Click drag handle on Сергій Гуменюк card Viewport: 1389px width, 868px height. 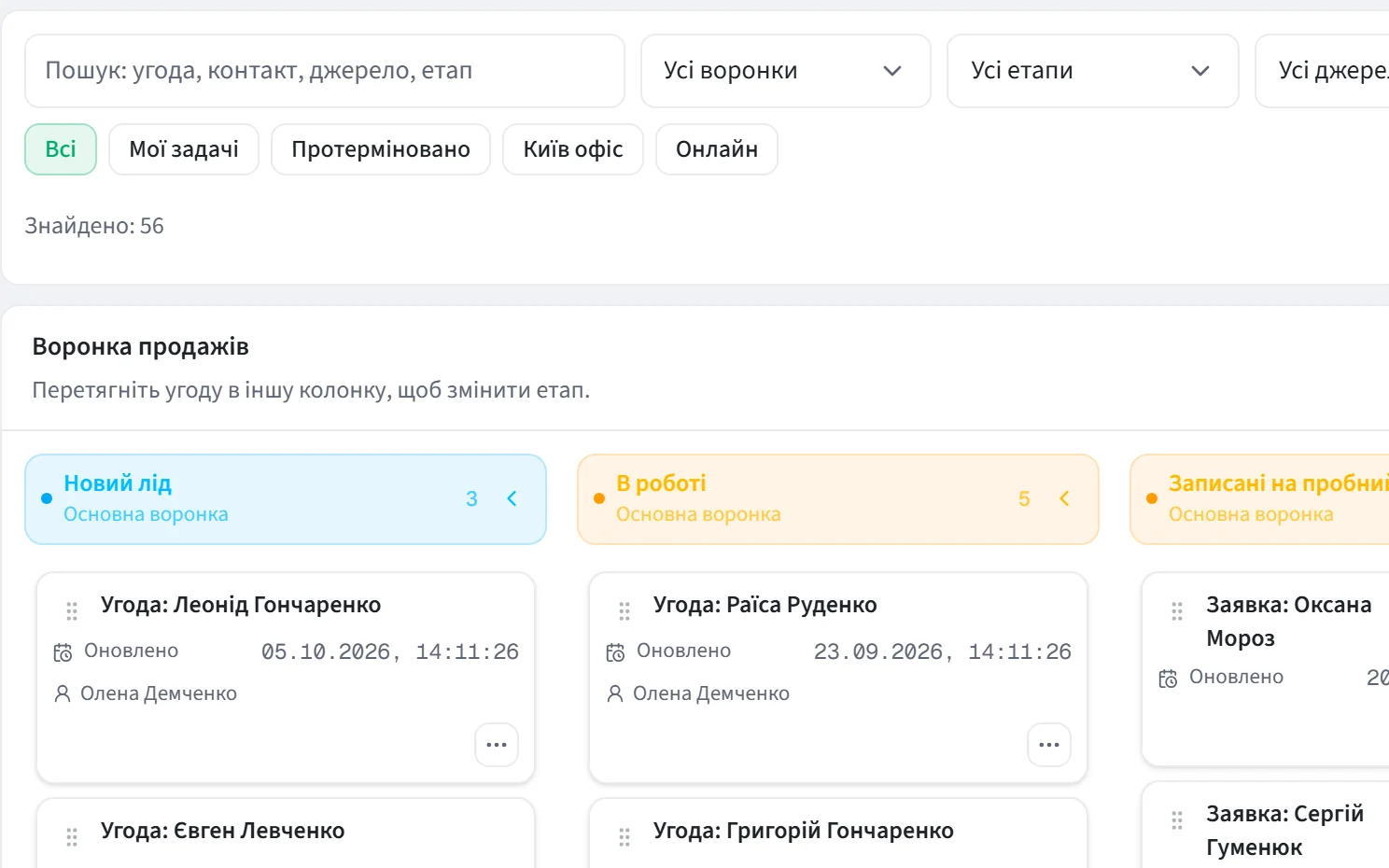1177,820
